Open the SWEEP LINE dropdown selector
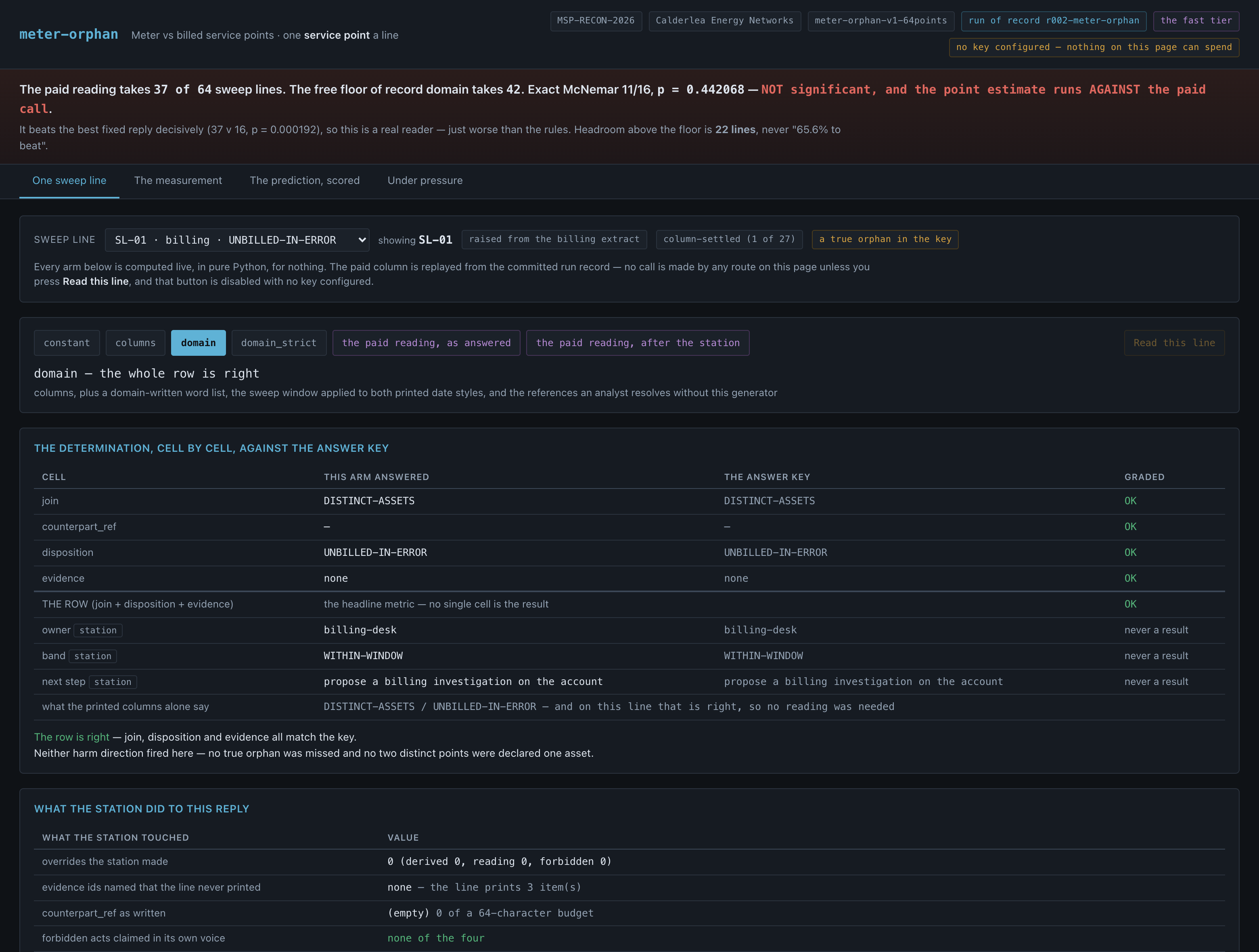This screenshot has width=1259, height=952. click(237, 240)
